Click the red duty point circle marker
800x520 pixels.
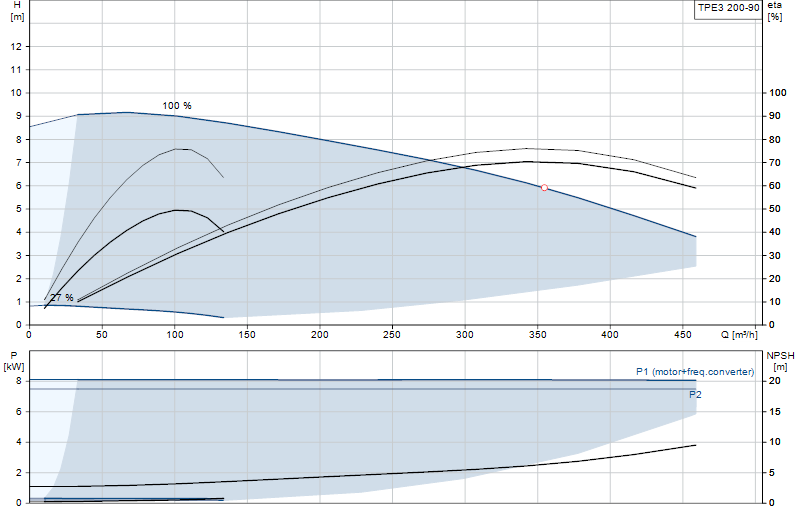[x=544, y=188]
